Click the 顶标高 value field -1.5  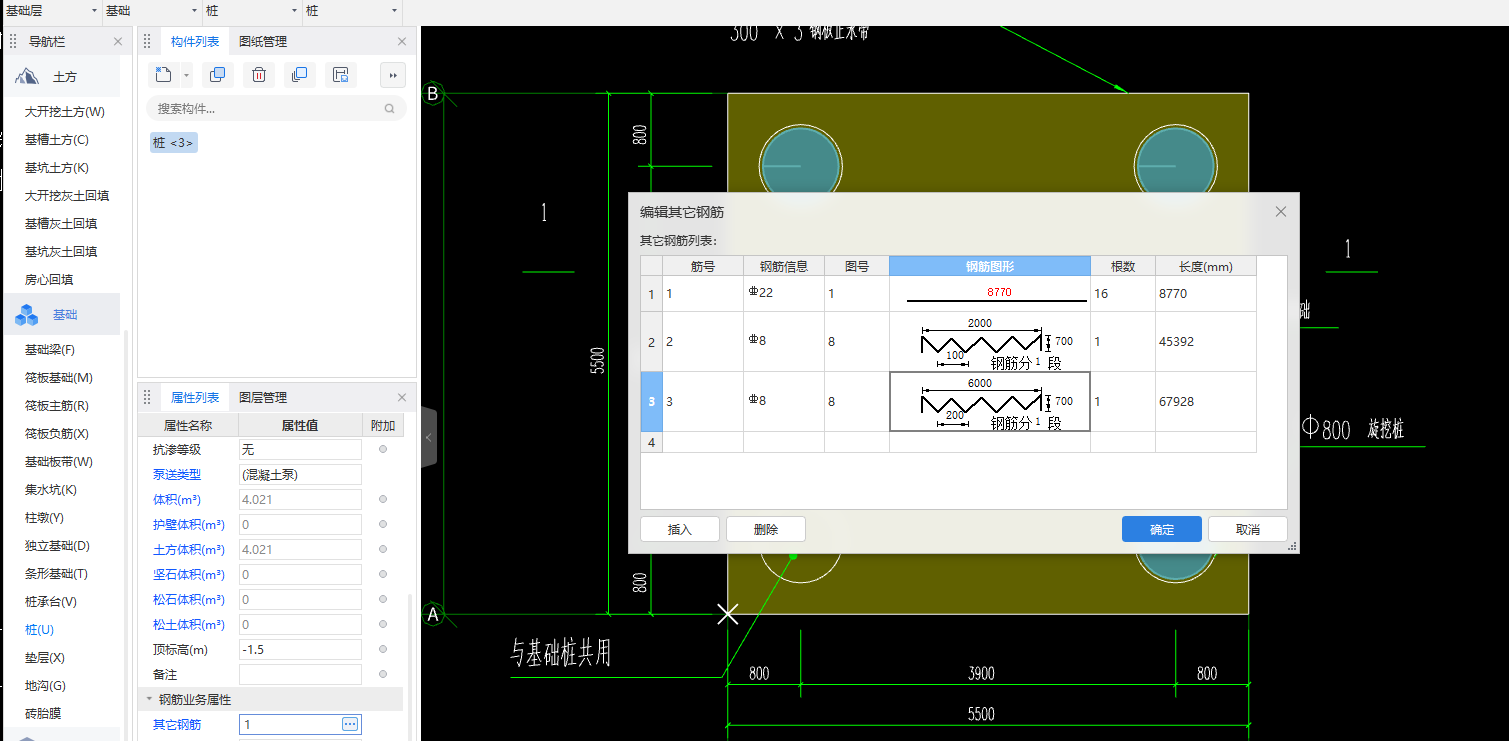coord(300,649)
